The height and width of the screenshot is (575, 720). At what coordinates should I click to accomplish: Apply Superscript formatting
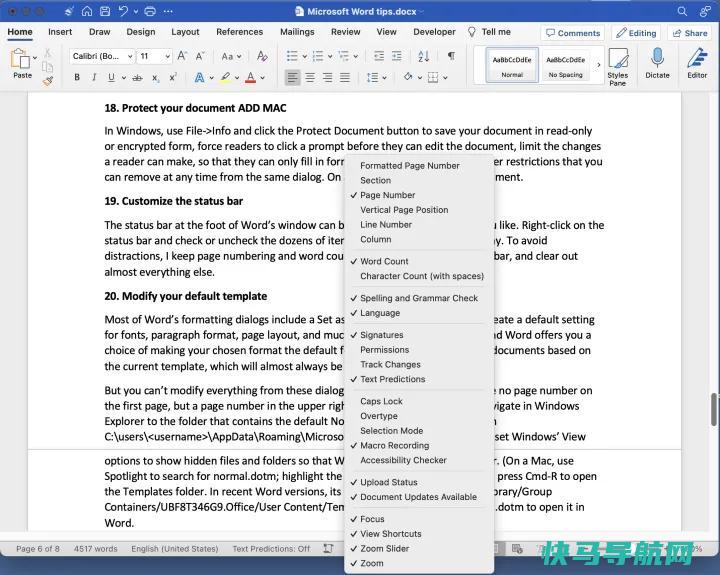[173, 78]
